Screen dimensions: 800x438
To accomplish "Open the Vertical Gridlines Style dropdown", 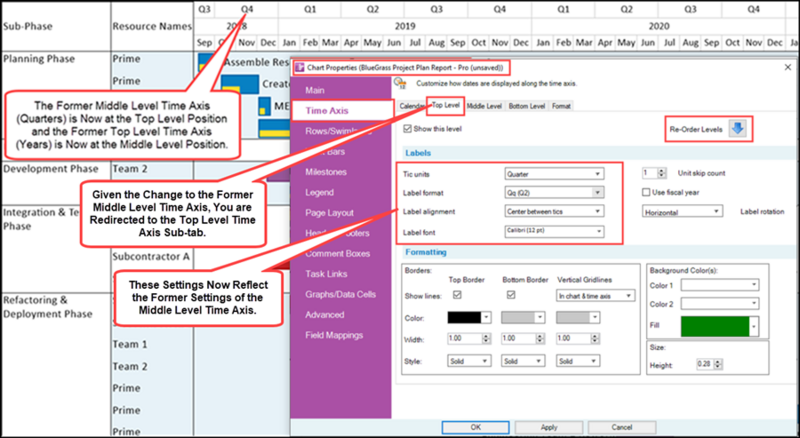I will click(x=578, y=361).
